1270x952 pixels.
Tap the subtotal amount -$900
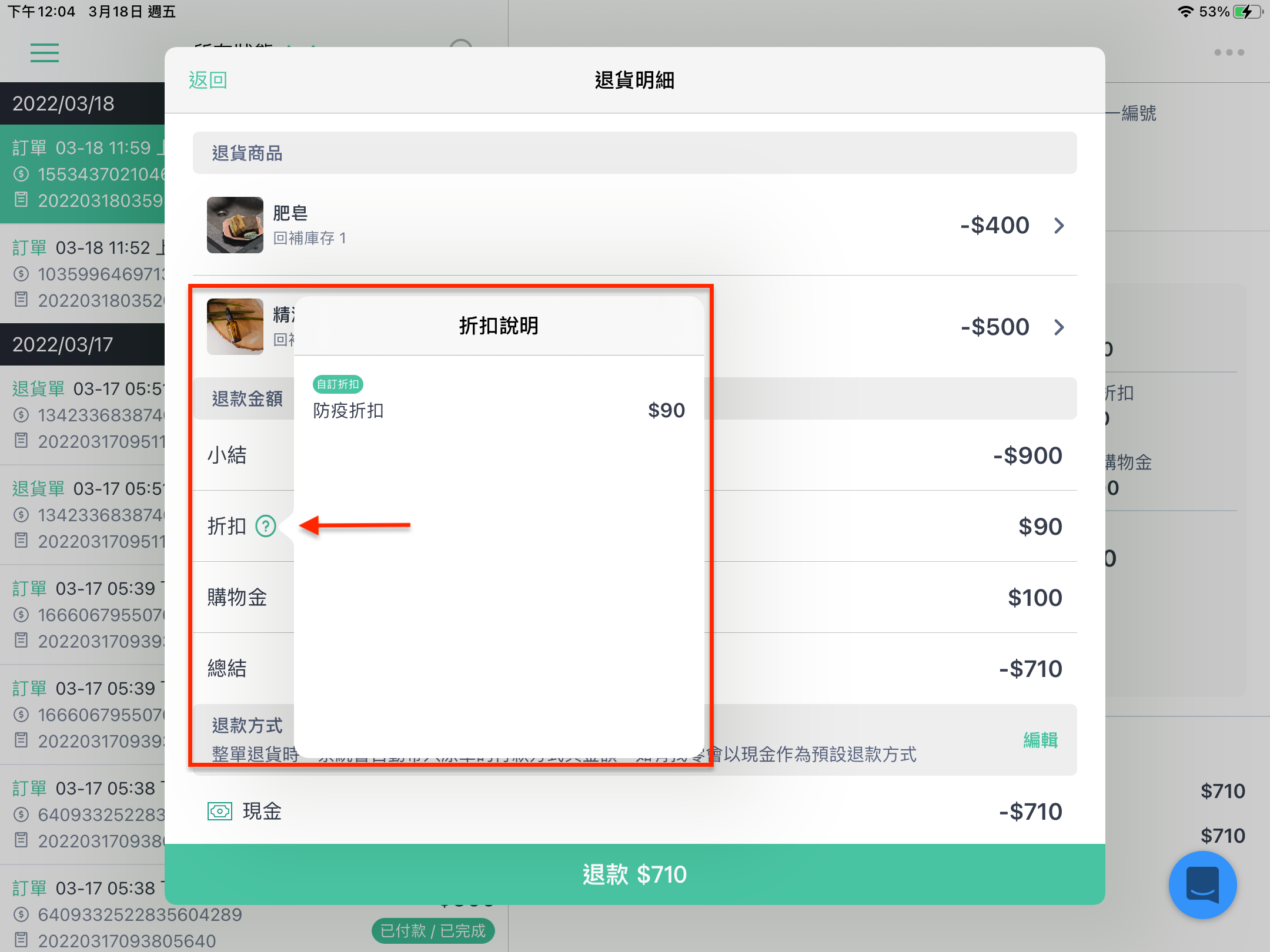click(1028, 455)
